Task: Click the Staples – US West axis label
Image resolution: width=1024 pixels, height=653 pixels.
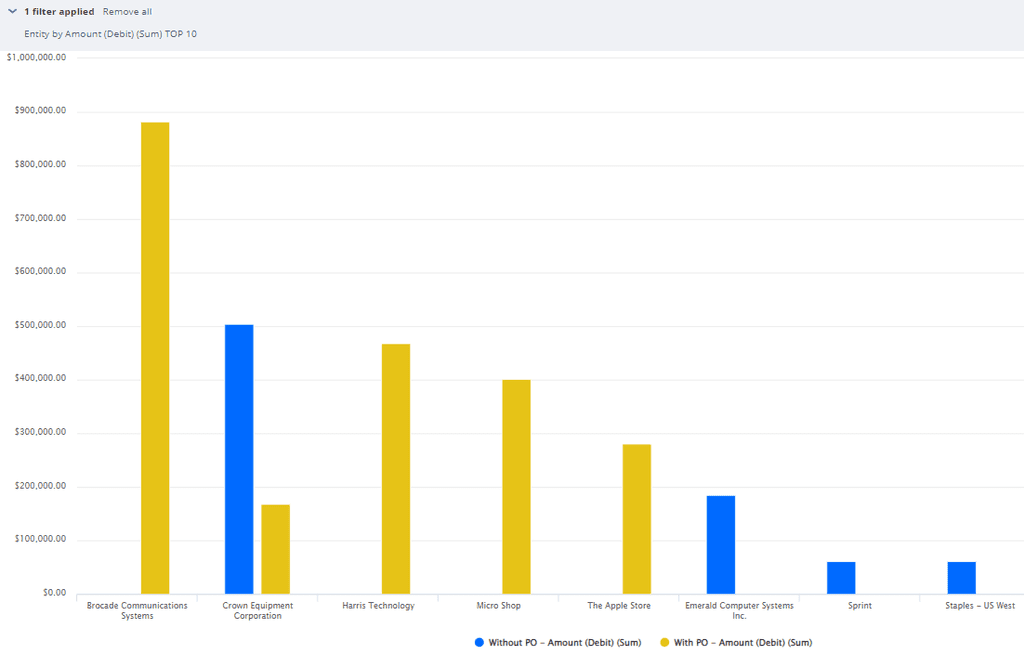Action: (980, 605)
